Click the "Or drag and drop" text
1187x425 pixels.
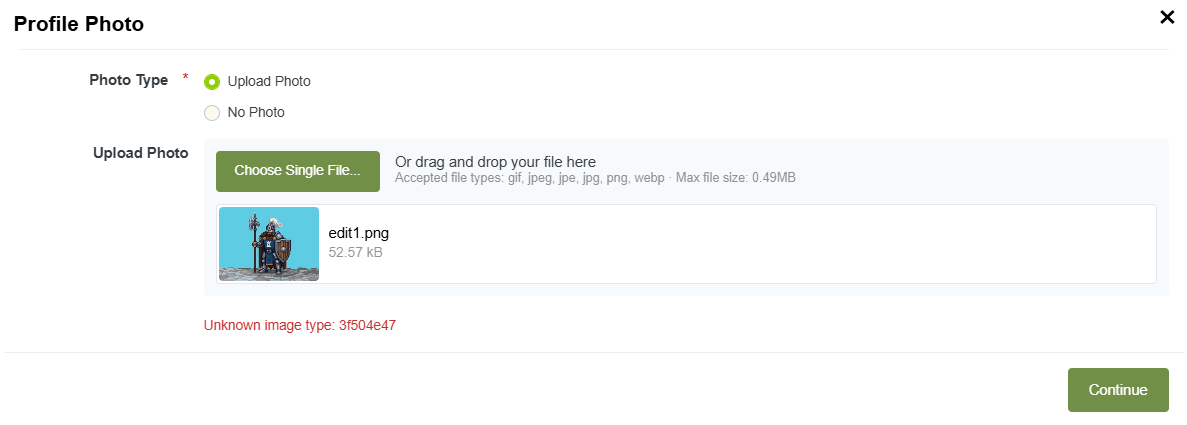495,162
